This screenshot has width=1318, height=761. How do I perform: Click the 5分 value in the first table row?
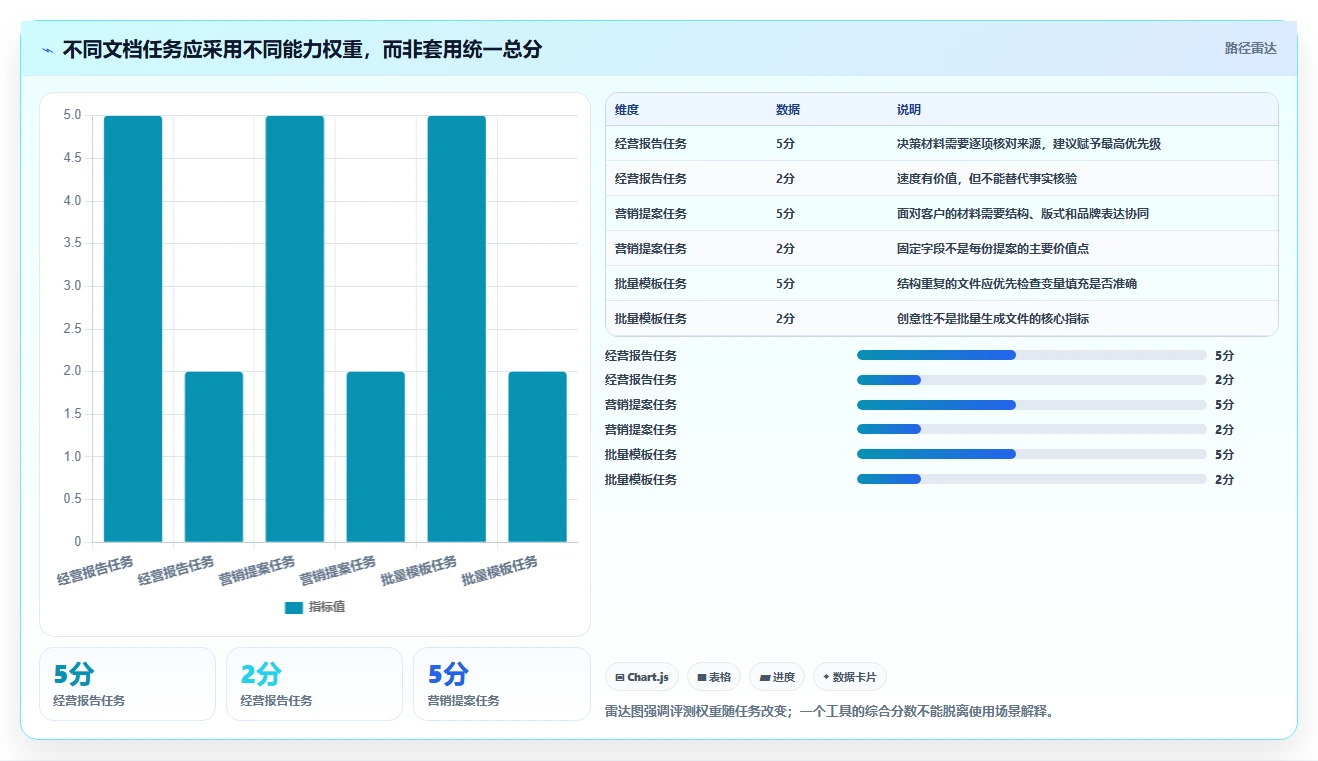785,144
